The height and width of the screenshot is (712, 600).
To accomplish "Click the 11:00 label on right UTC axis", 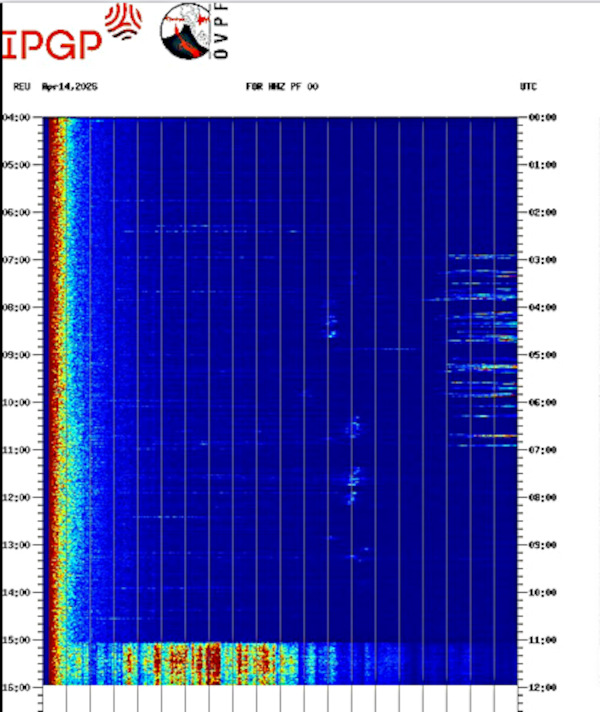I will tap(541, 639).
